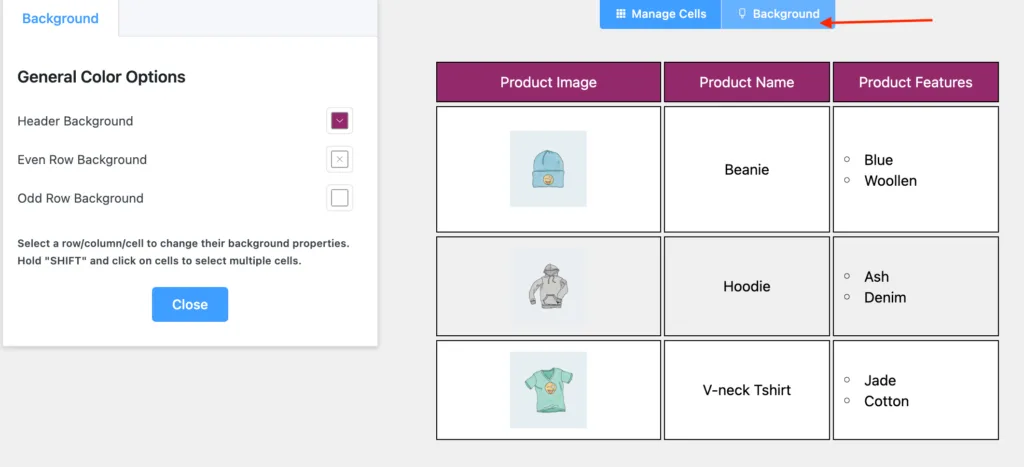Image resolution: width=1024 pixels, height=467 pixels.
Task: Select the Product Image header cell
Action: click(549, 82)
